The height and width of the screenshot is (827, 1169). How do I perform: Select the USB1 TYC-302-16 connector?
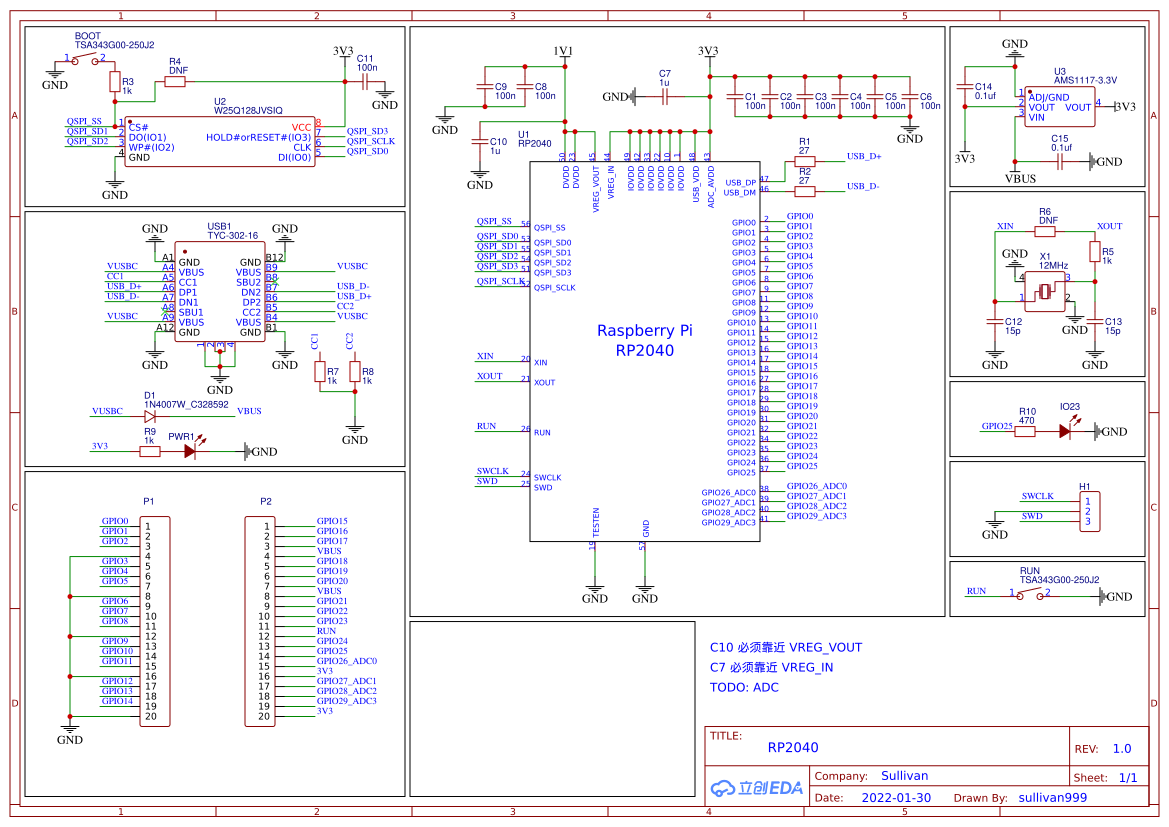(x=220, y=292)
